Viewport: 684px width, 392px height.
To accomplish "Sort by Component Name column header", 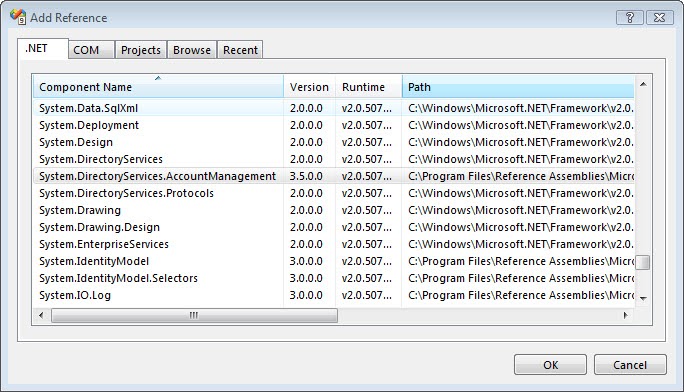I will point(158,87).
